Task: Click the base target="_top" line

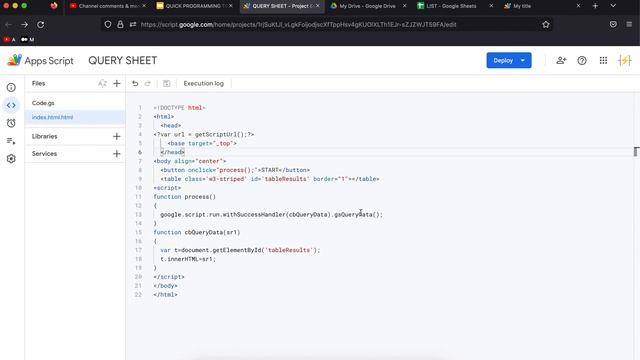Action: click(202, 143)
